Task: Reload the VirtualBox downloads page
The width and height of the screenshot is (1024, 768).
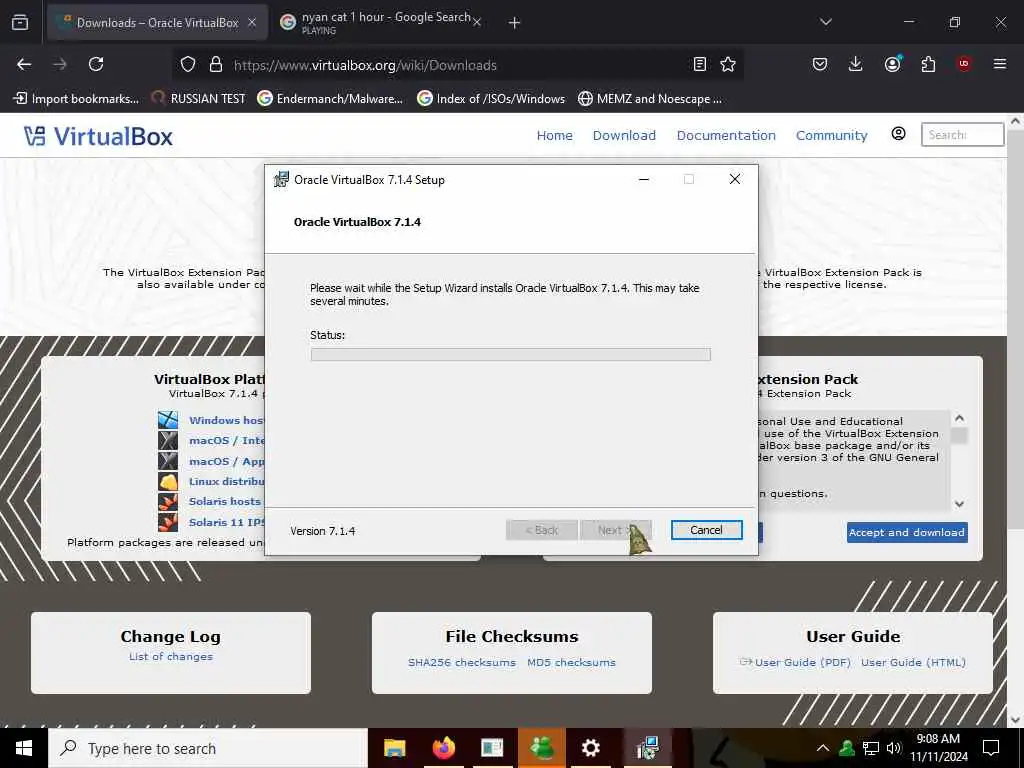Action: pos(96,64)
